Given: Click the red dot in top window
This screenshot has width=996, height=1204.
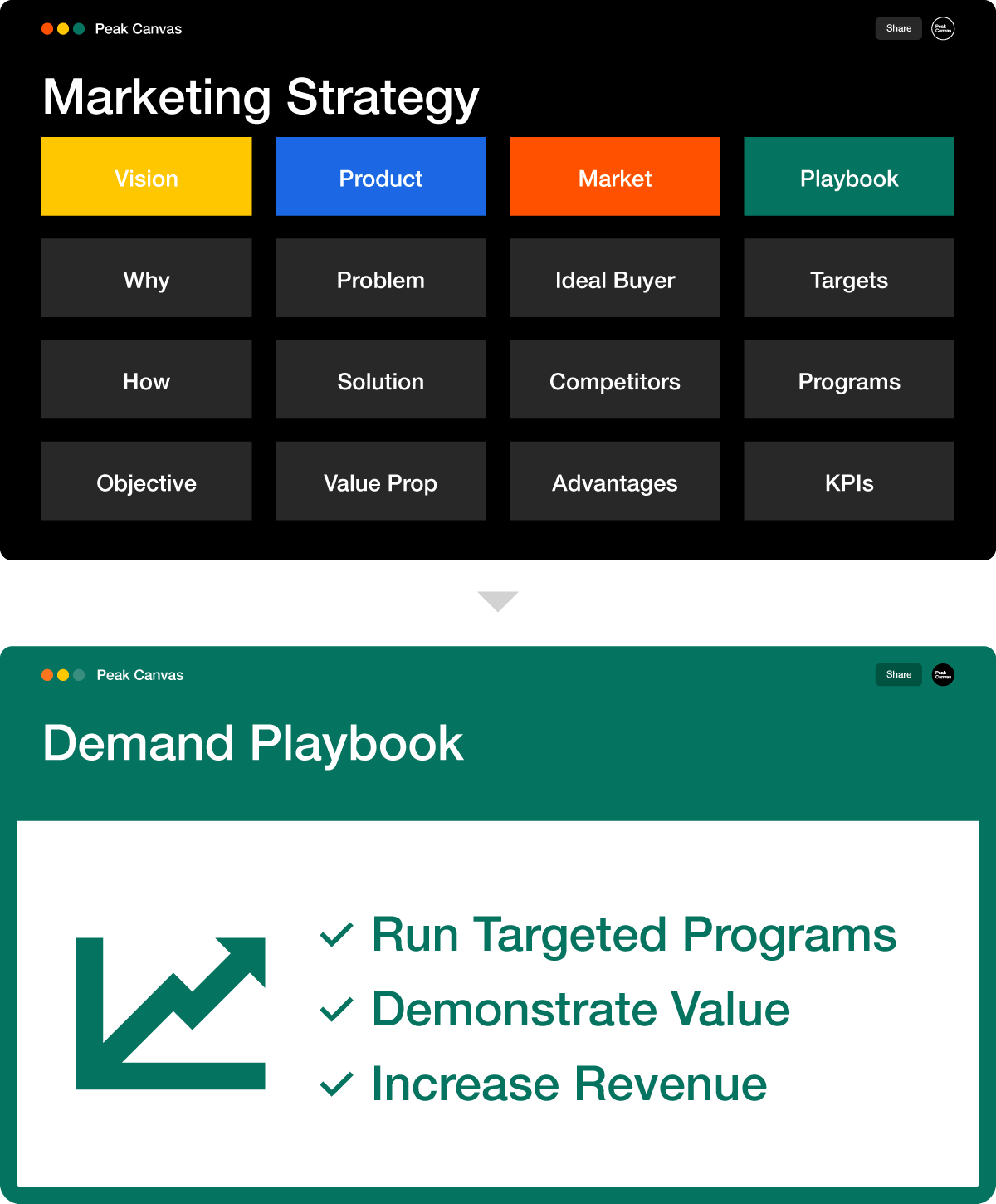Looking at the screenshot, I should pyautogui.click(x=47, y=29).
